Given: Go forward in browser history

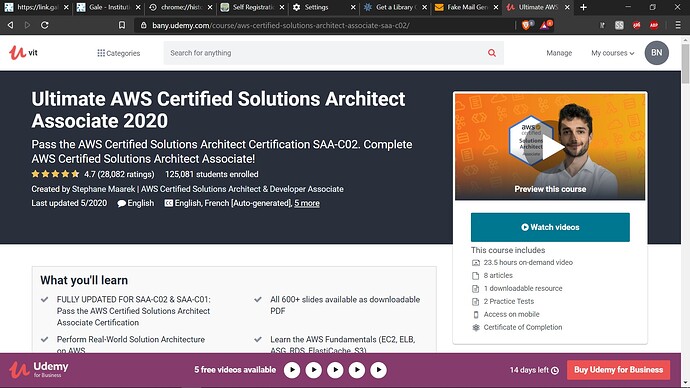Looking at the screenshot, I should point(27,25).
